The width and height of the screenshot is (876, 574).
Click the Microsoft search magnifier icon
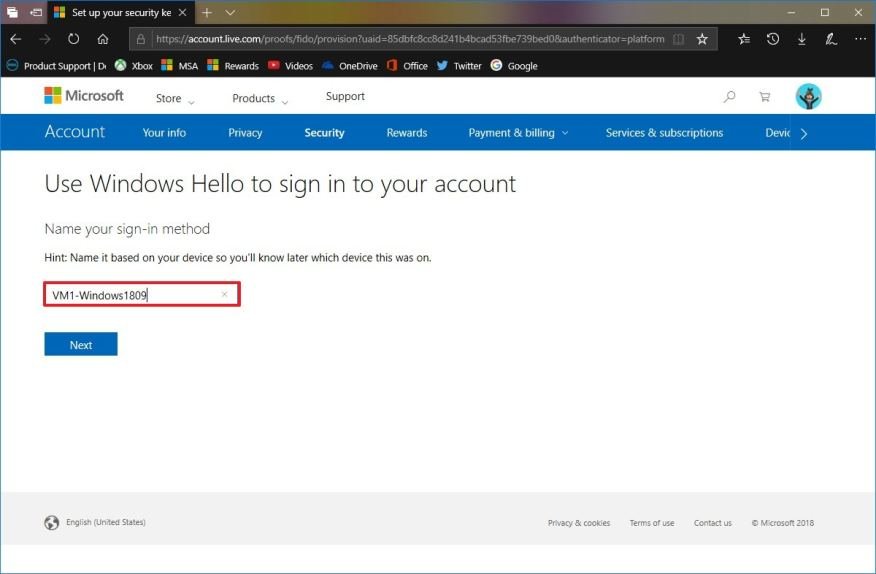[730, 97]
